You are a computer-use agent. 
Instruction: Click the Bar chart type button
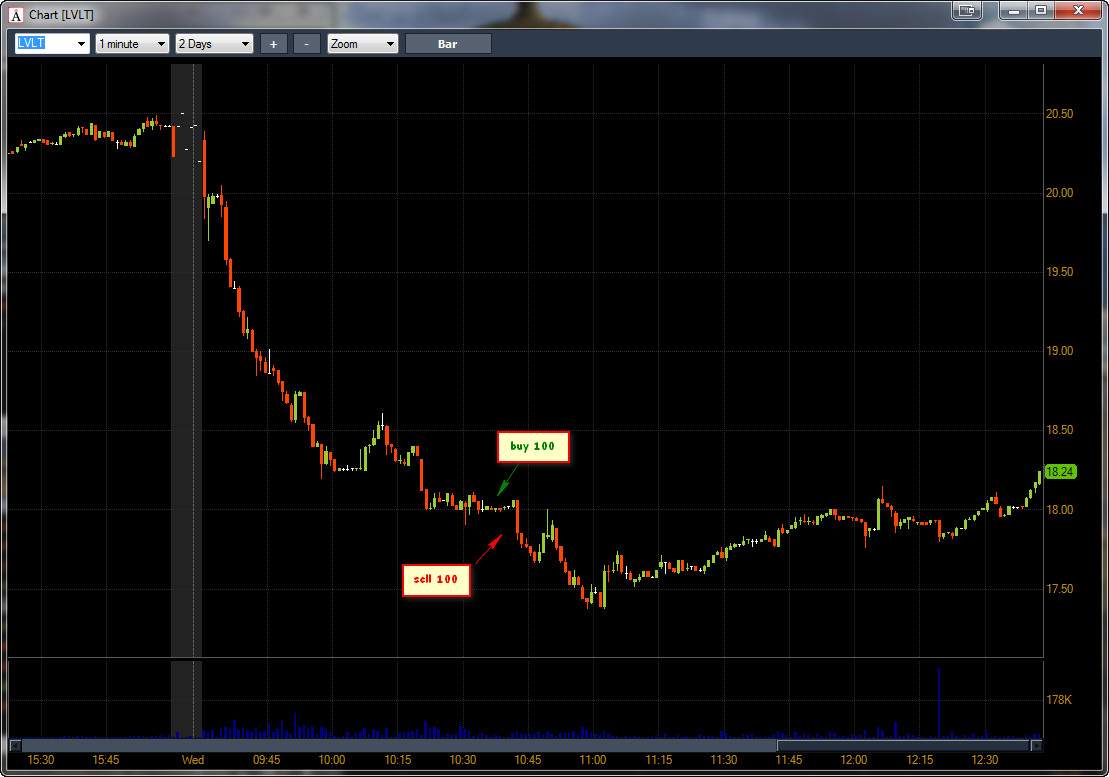tap(448, 44)
